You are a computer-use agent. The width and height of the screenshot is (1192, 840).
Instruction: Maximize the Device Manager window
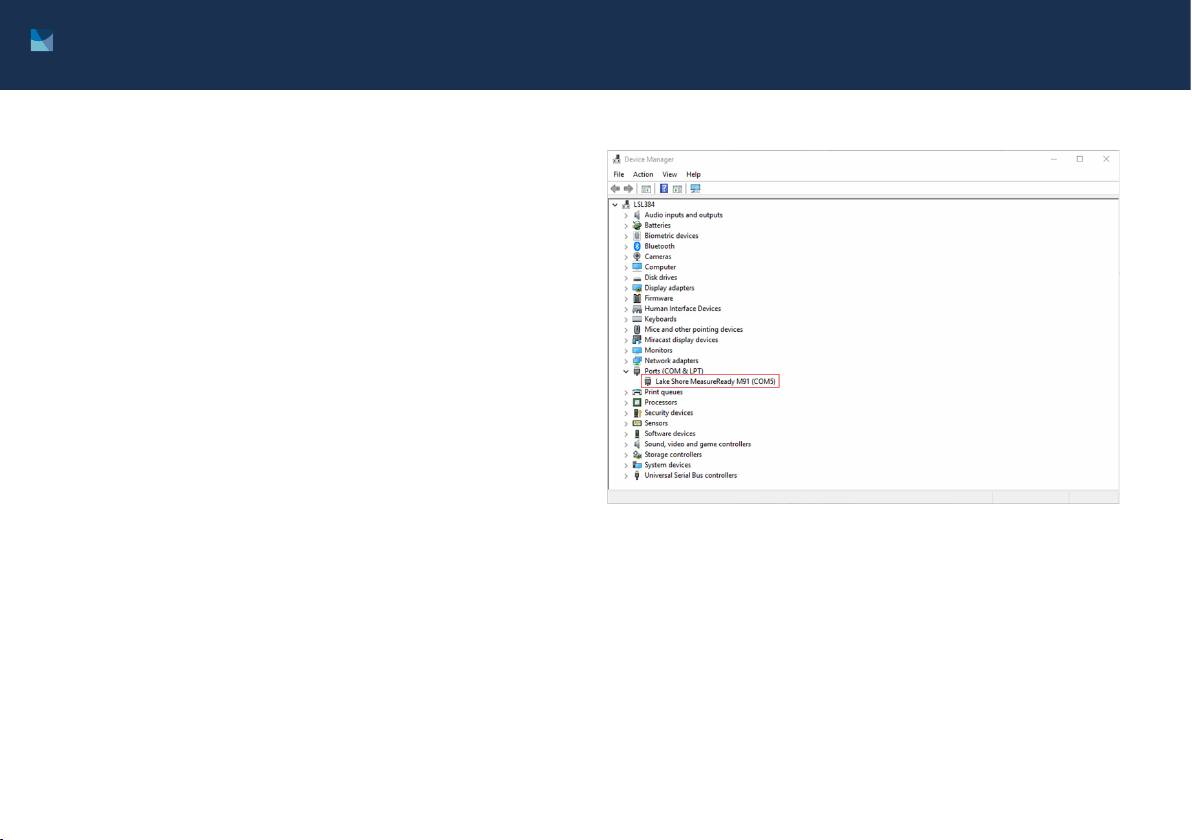[x=1079, y=159]
